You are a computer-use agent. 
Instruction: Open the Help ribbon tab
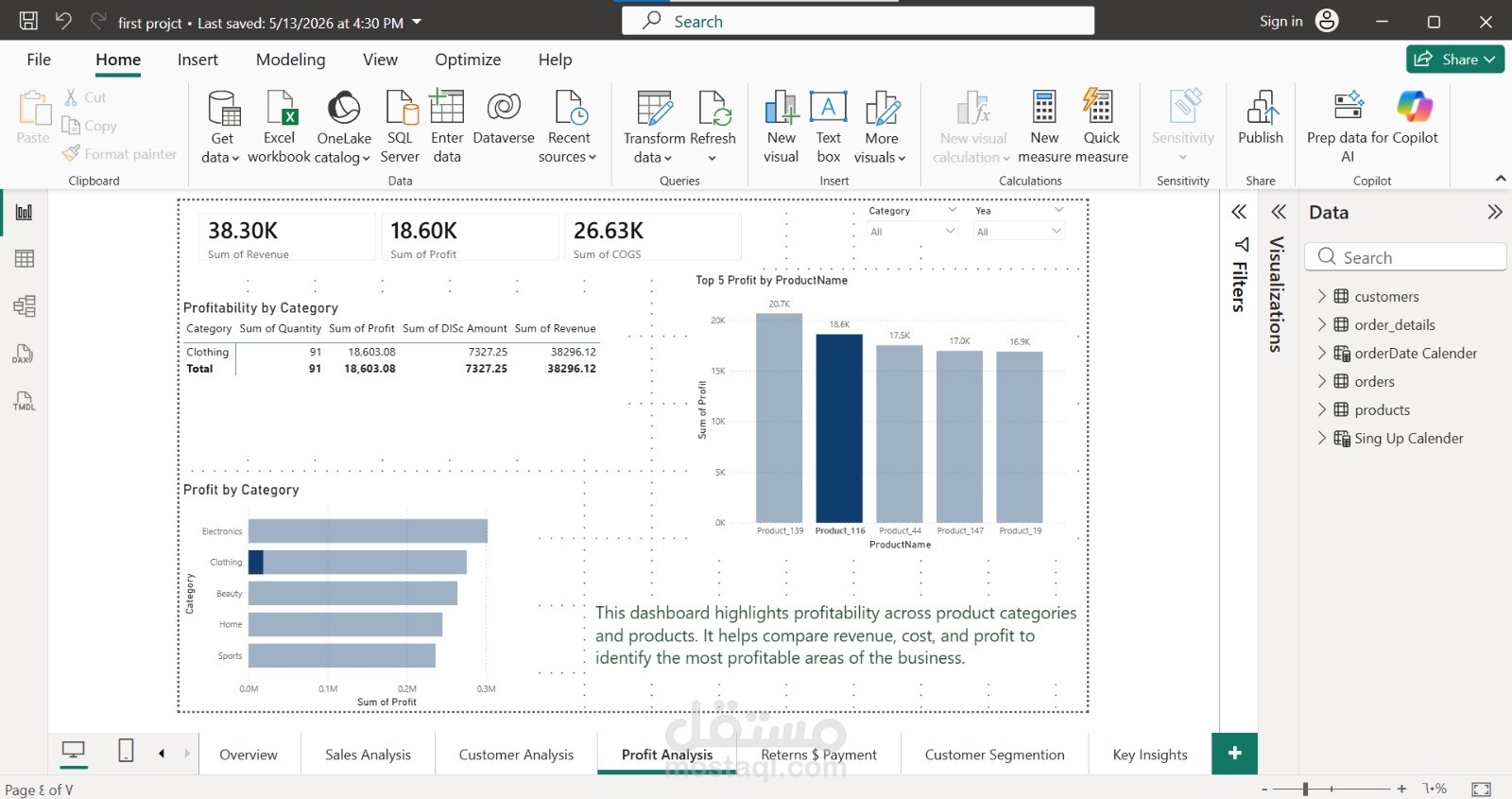[x=556, y=60]
